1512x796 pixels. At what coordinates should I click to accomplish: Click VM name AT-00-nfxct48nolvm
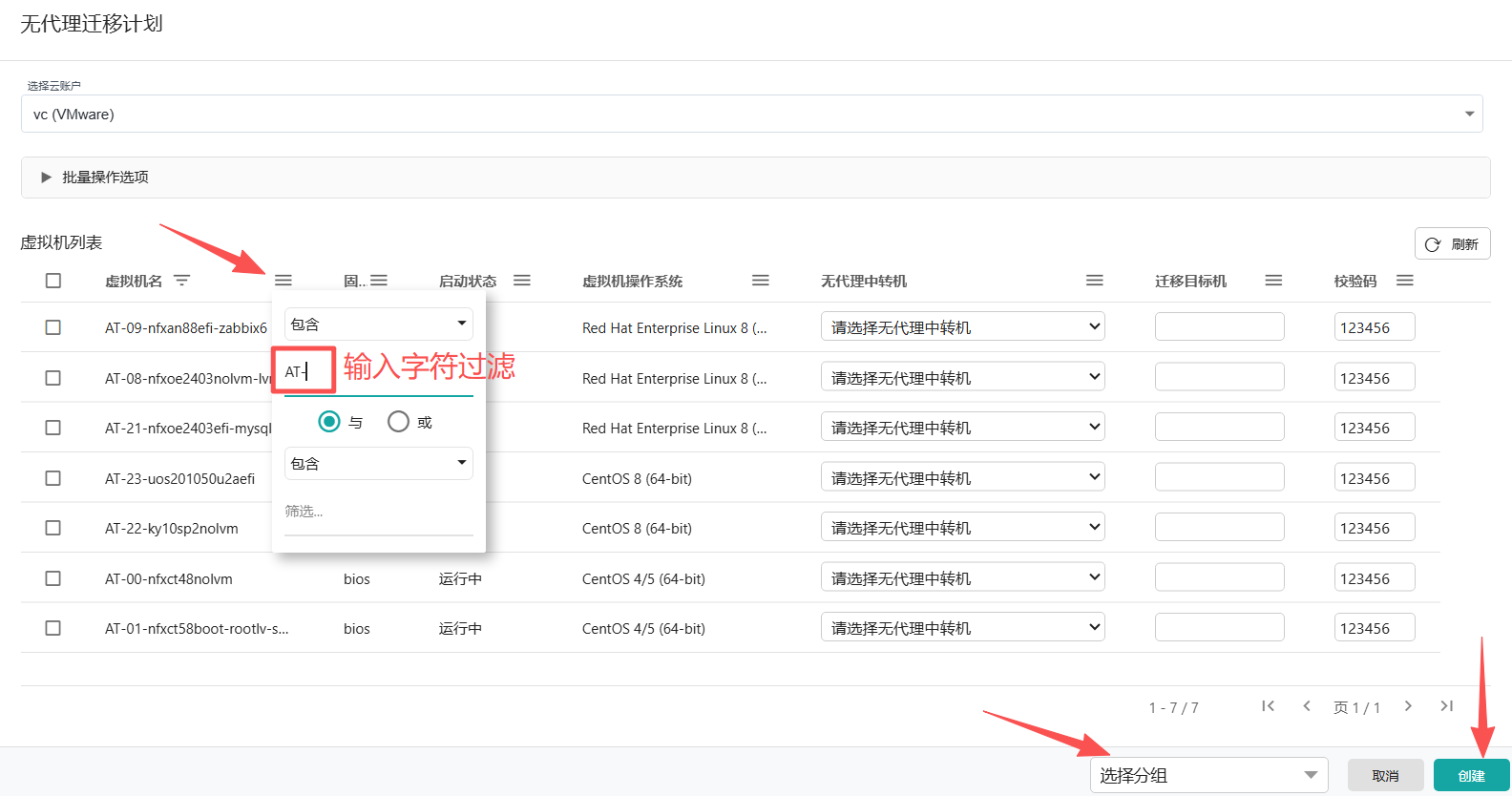click(169, 578)
